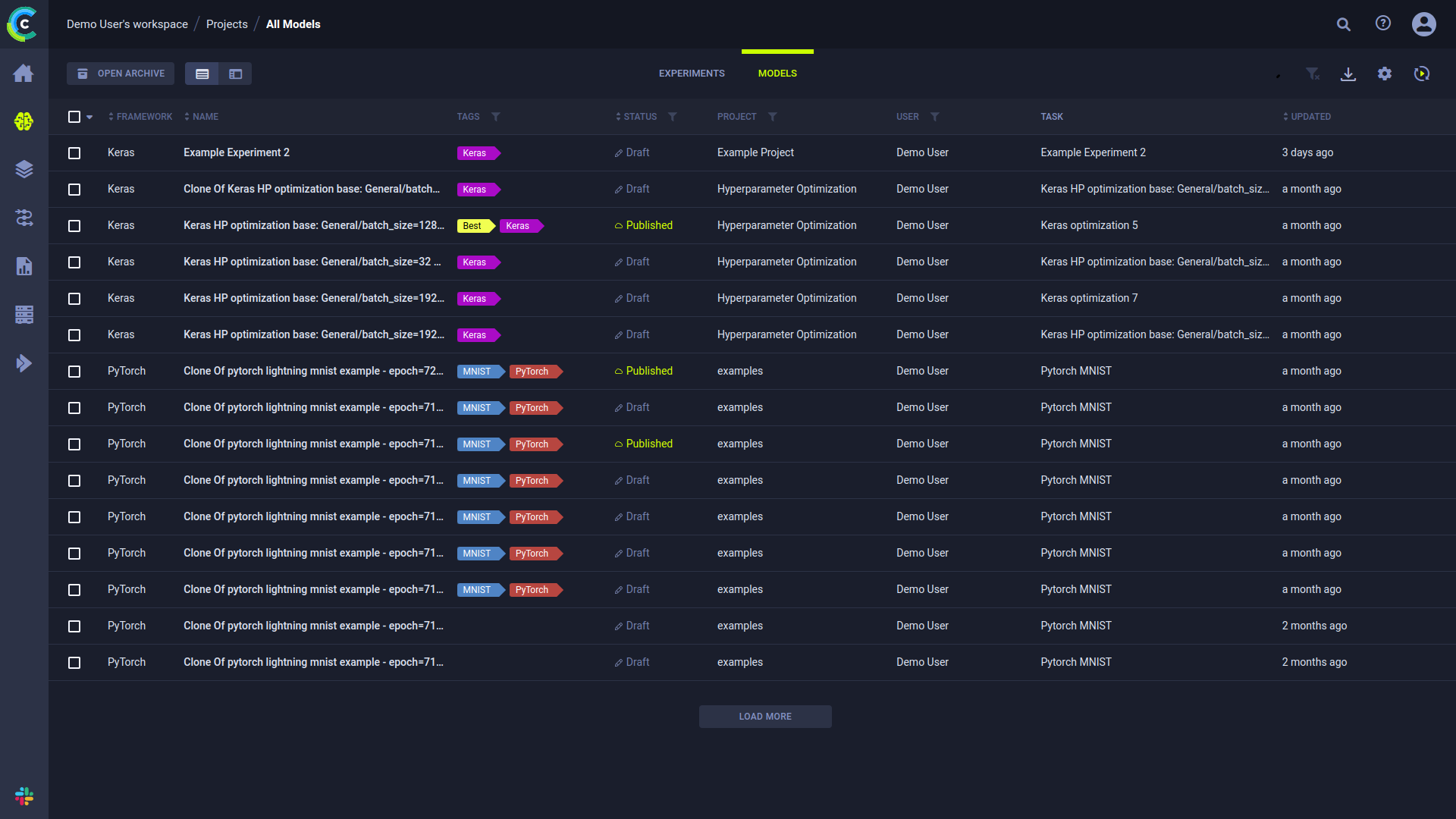This screenshot has height=819, width=1456.
Task: Check the Example Experiment 2 row checkbox
Action: pos(74,153)
